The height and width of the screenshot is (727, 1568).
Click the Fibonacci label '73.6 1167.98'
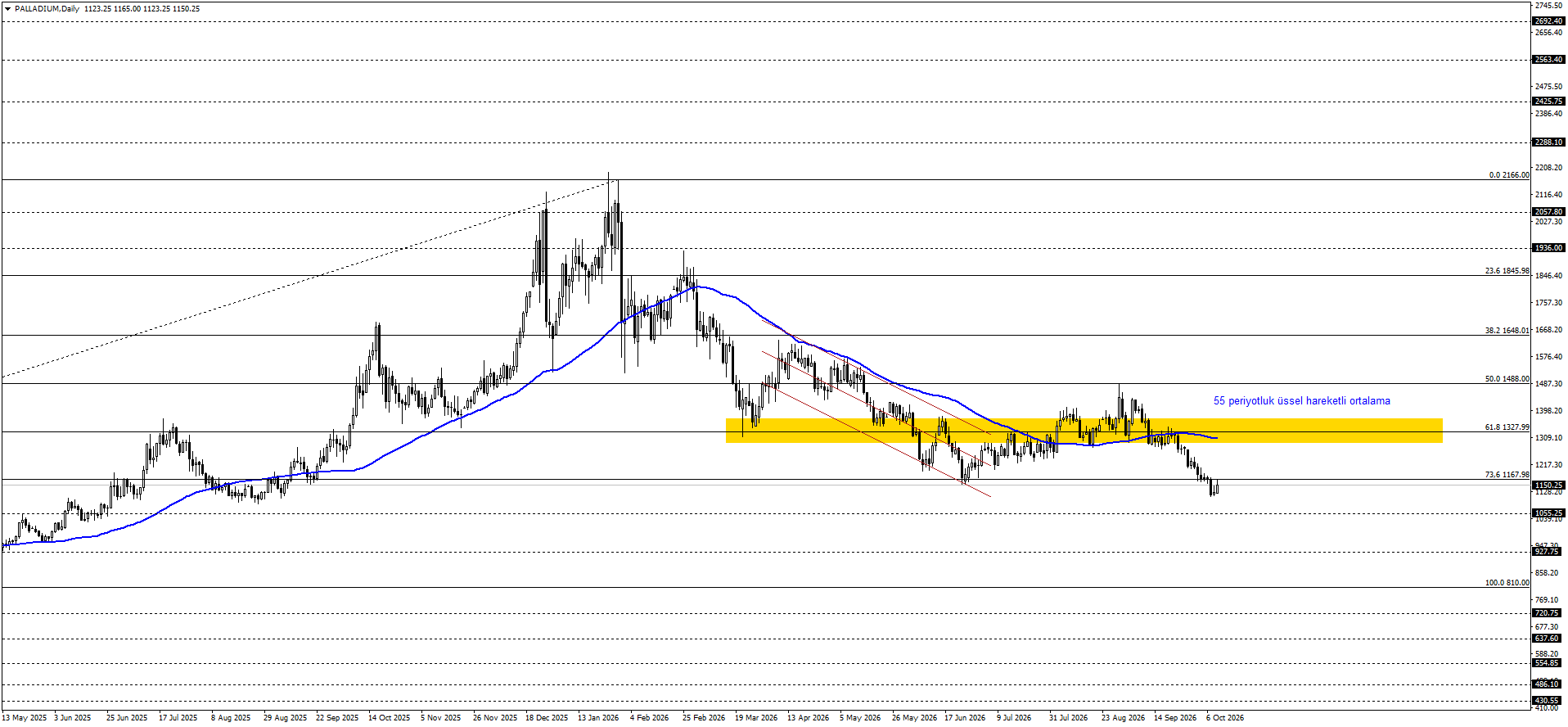1507,475
